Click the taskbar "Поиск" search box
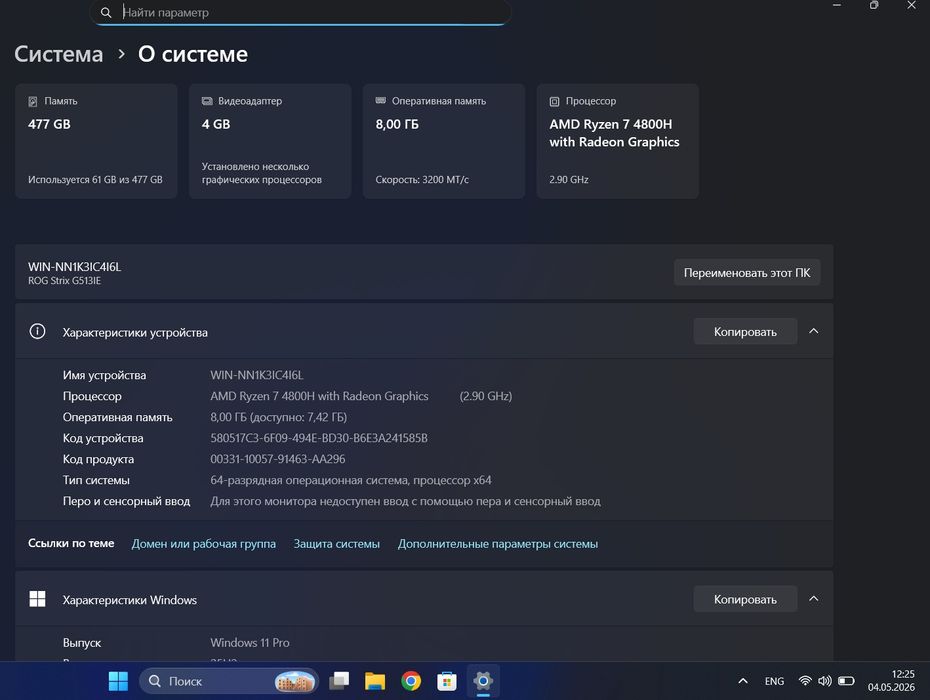Image resolution: width=930 pixels, height=700 pixels. point(229,681)
